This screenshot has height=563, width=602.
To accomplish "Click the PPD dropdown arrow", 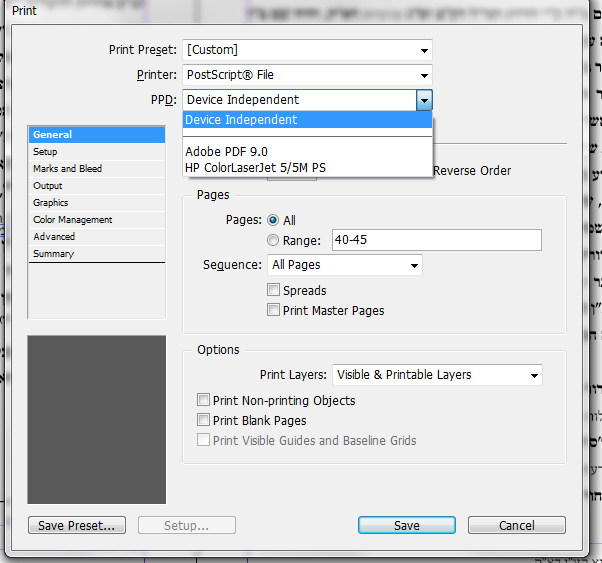I will [x=424, y=100].
